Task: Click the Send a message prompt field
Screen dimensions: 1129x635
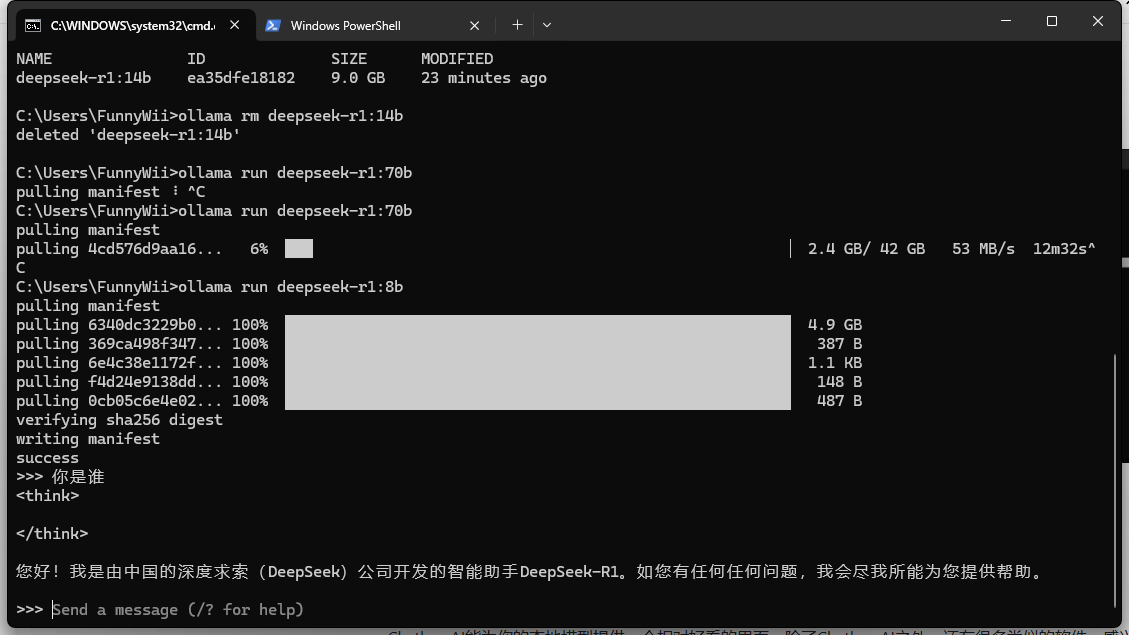Action: (178, 610)
